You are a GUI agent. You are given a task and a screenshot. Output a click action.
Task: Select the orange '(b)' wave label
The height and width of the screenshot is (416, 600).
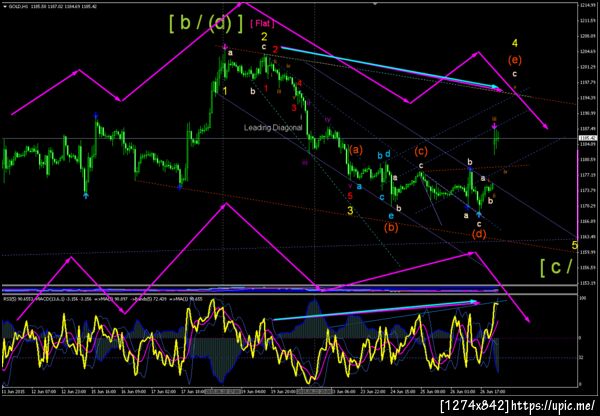point(391,227)
